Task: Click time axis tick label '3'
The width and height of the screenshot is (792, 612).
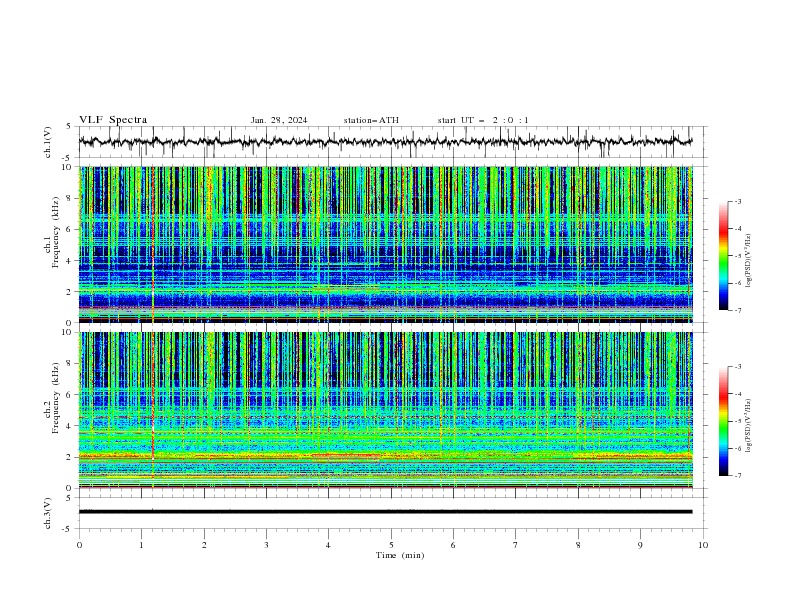Action: coord(266,545)
